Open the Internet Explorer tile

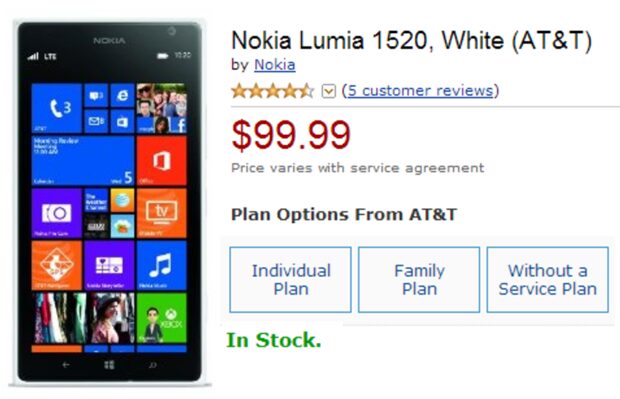(x=122, y=95)
